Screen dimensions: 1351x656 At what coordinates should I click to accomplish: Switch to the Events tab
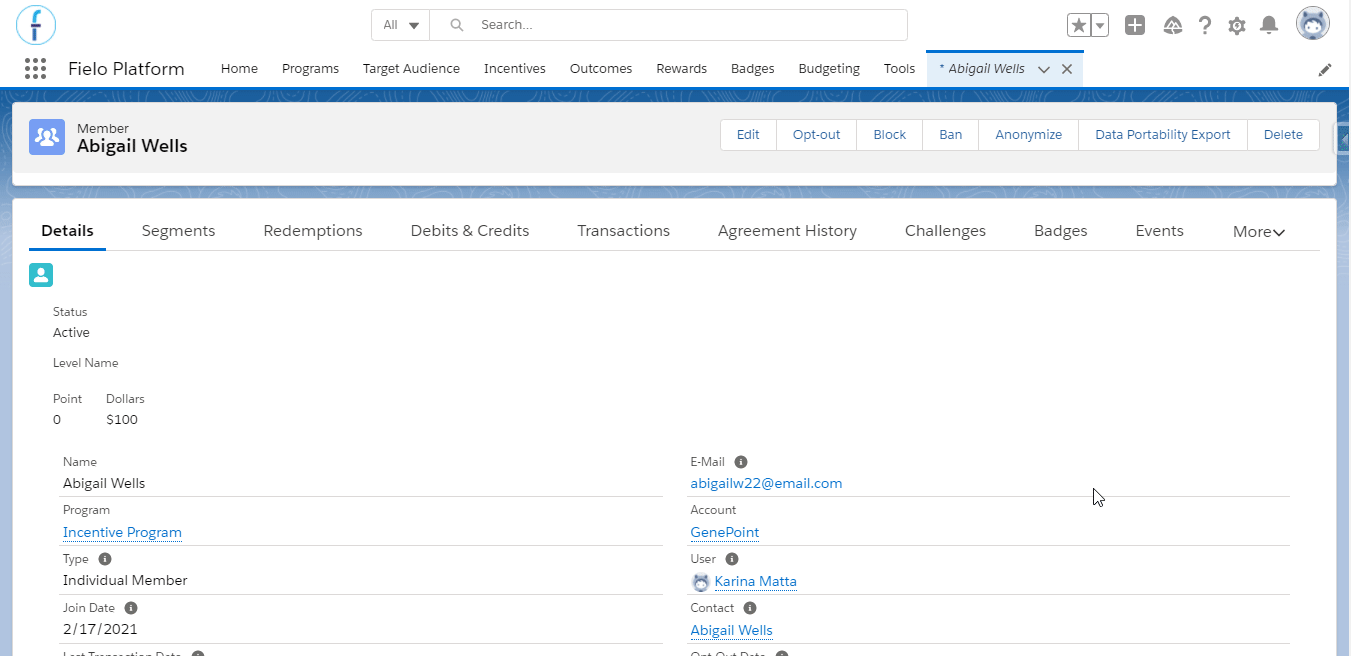point(1159,231)
